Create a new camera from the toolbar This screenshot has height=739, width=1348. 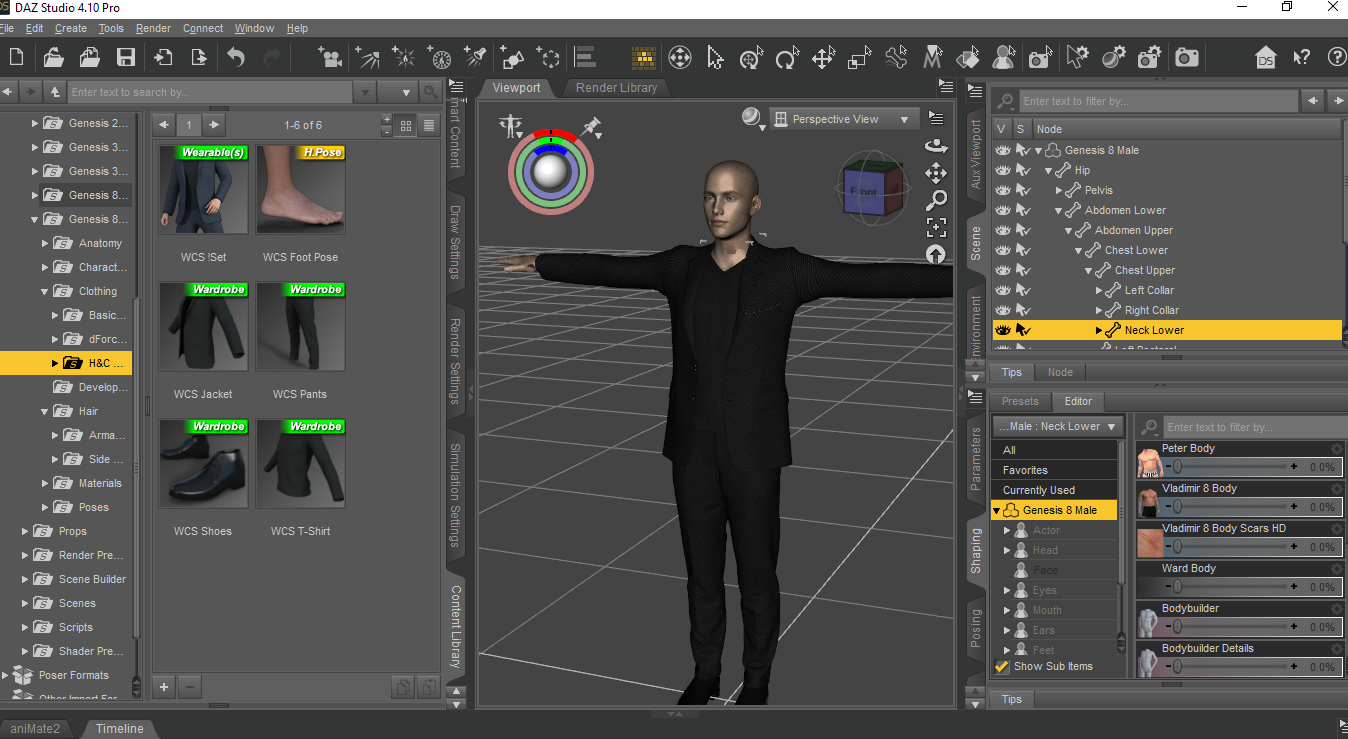(329, 57)
